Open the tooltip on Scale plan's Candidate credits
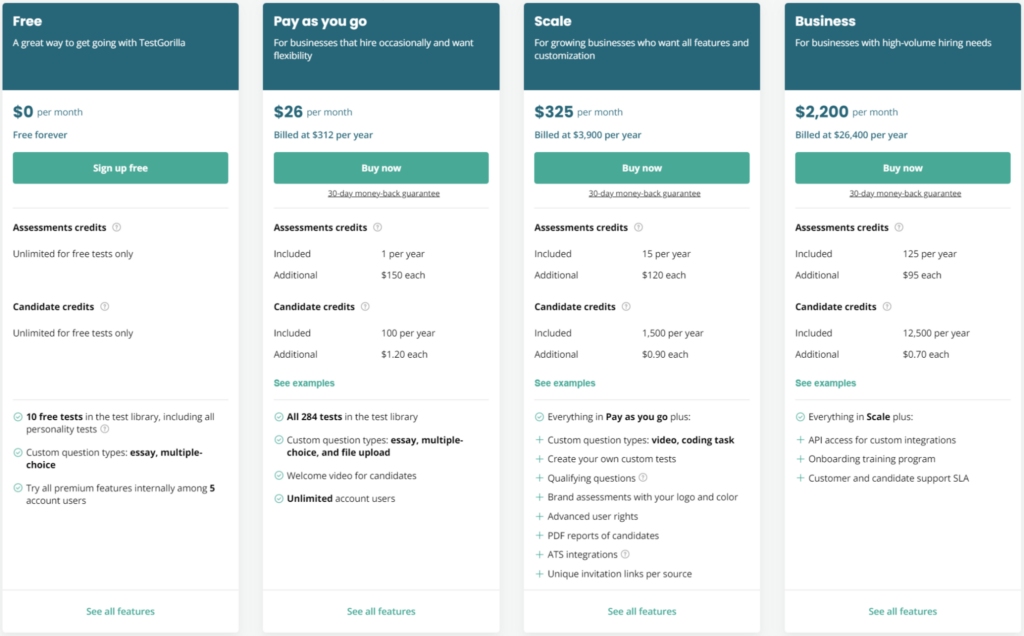This screenshot has width=1024, height=636. pos(625,307)
